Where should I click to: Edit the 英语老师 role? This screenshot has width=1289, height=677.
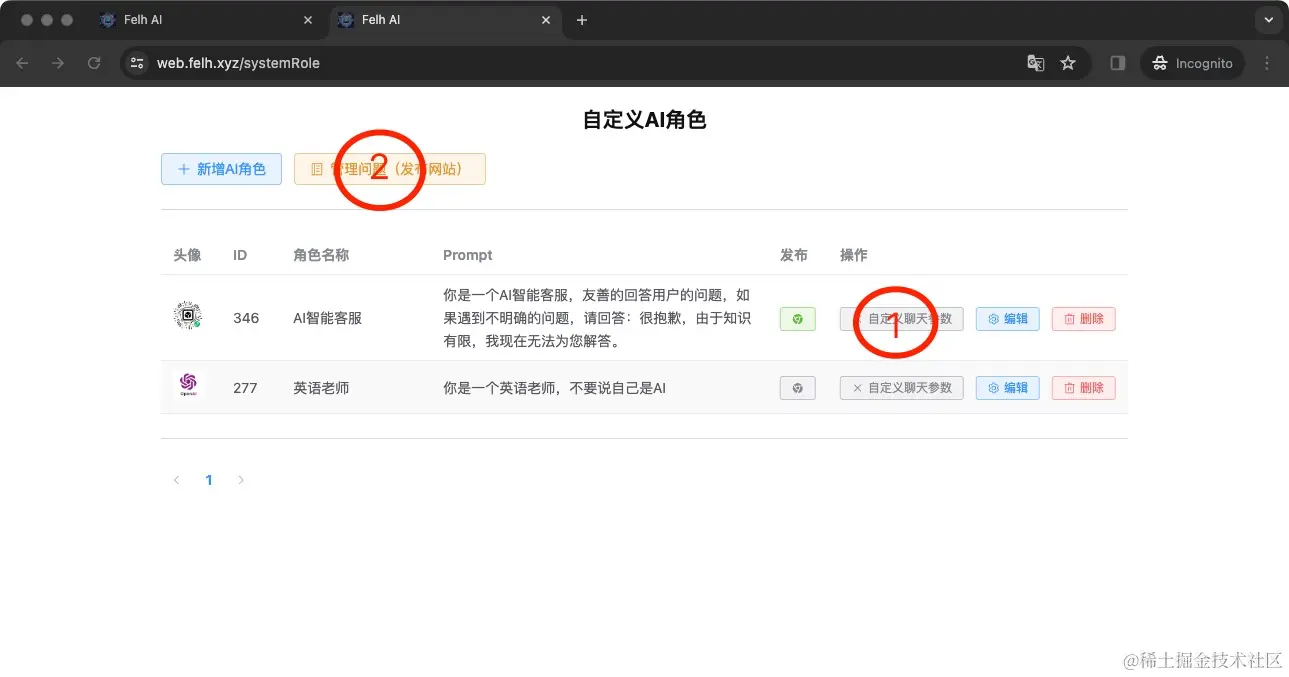point(1007,388)
